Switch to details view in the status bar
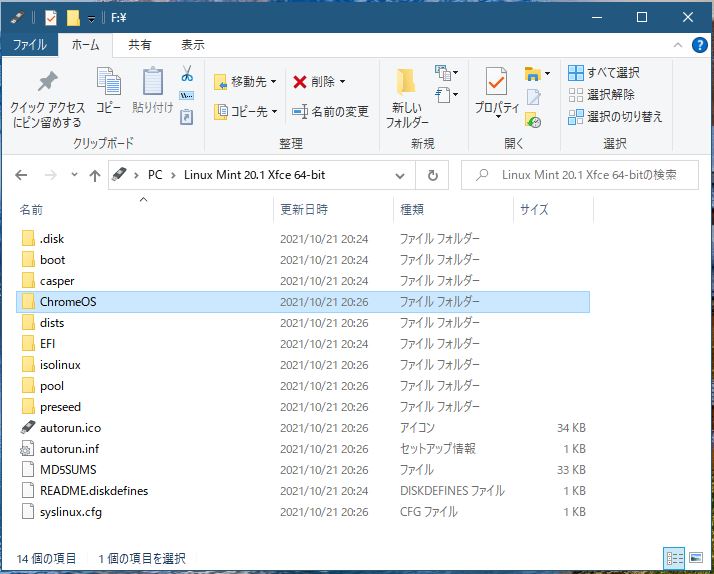This screenshot has width=714, height=574. [675, 557]
